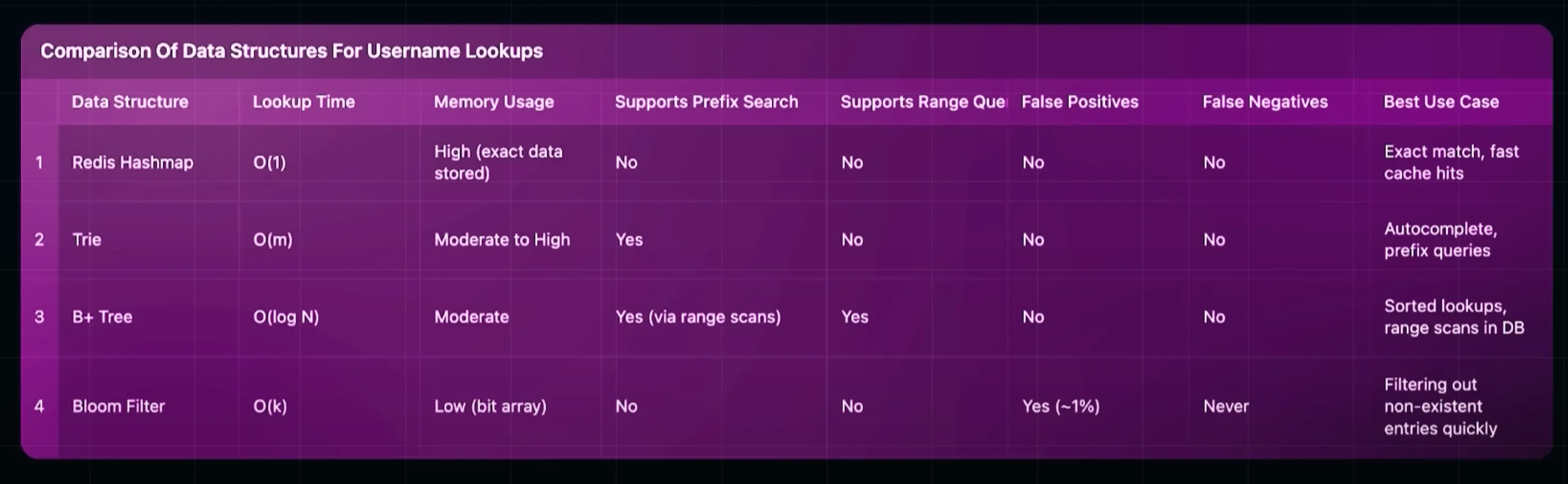Click the Supports Prefix Search header
The height and width of the screenshot is (484, 1568).
[x=706, y=101]
